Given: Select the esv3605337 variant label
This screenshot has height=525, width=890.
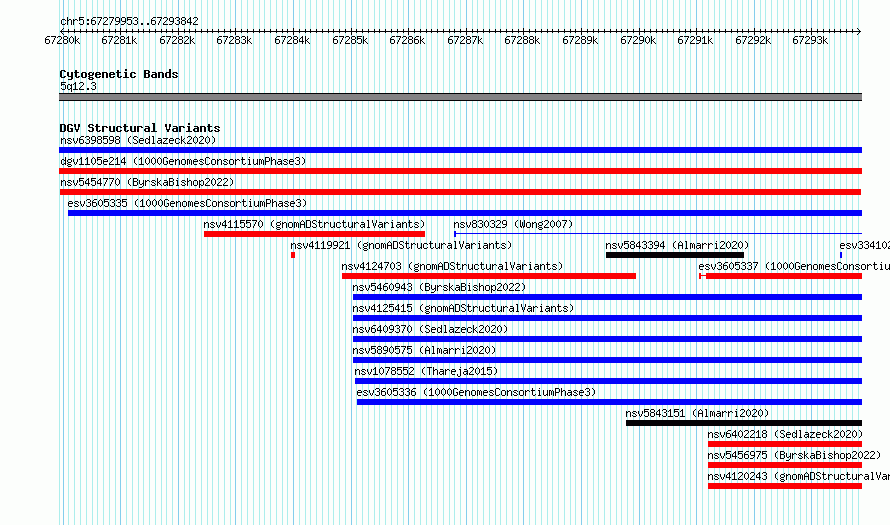Looking at the screenshot, I should pyautogui.click(x=794, y=266).
